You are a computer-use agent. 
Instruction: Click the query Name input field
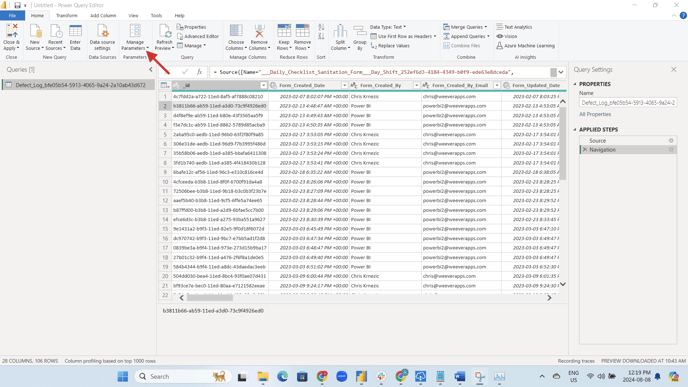[628, 103]
